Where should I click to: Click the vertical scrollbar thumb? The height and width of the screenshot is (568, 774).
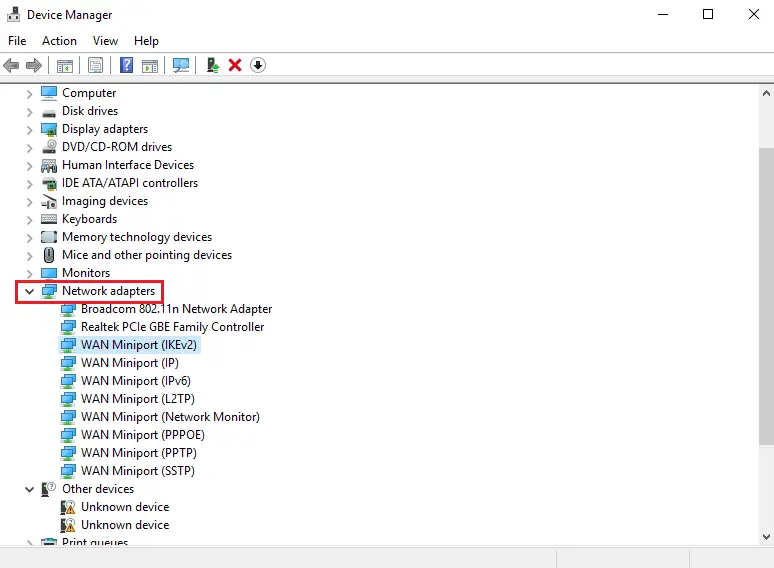click(x=766, y=296)
